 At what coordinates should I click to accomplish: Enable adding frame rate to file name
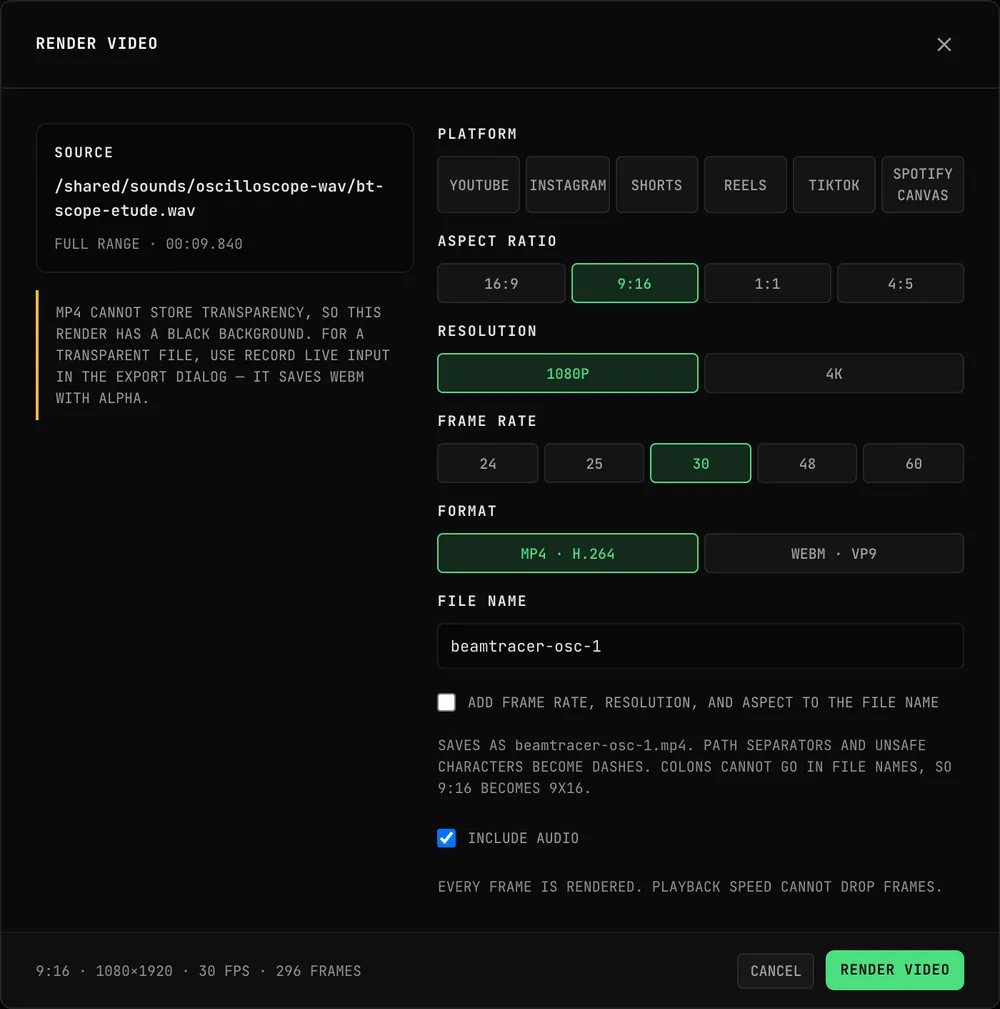447,702
